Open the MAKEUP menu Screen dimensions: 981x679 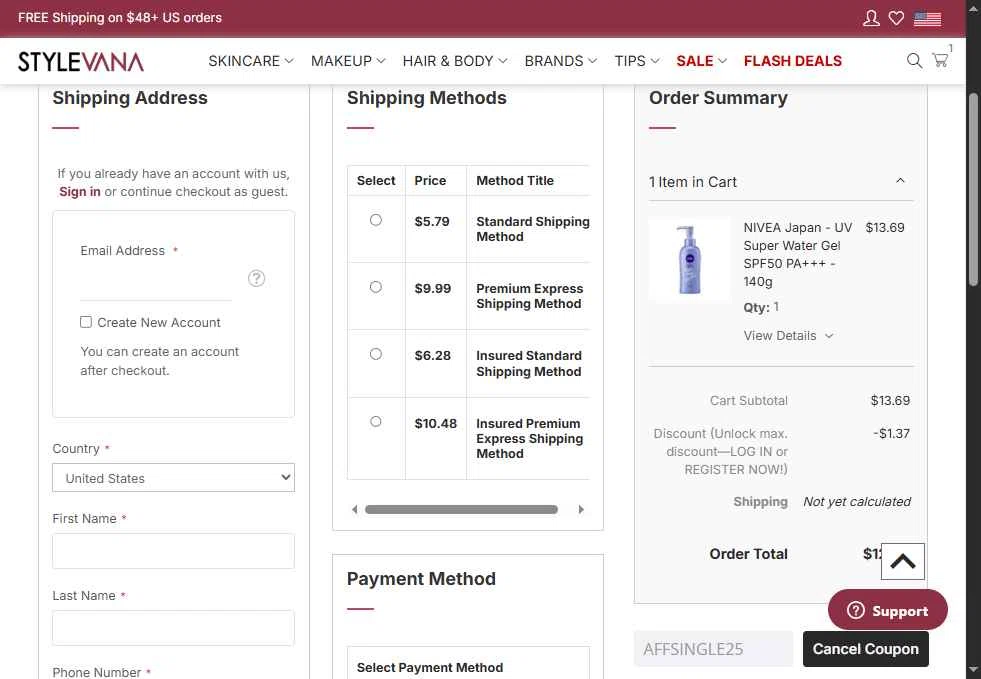348,61
